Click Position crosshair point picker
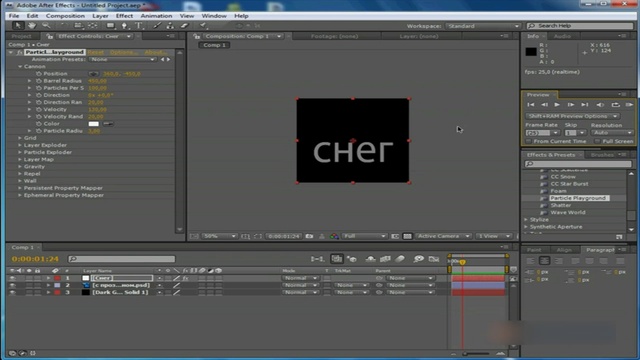 tap(93, 74)
